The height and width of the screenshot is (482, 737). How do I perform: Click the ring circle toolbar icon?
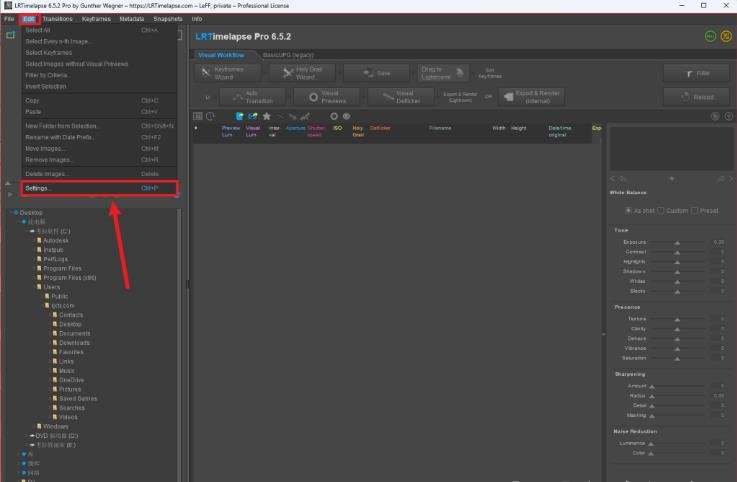click(334, 116)
